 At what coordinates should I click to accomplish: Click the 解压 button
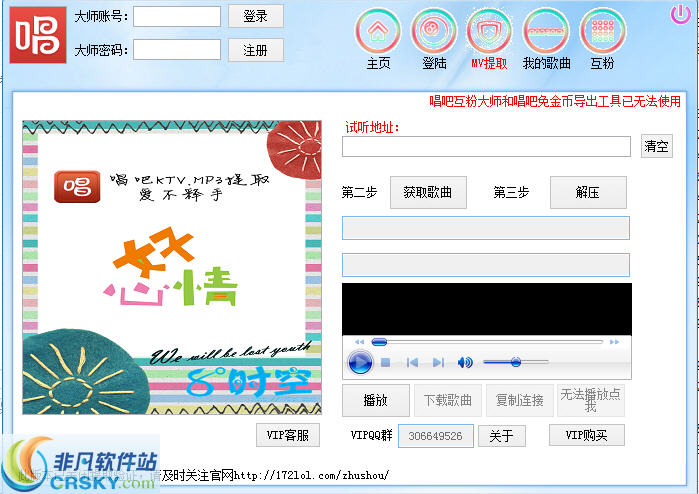pos(588,192)
